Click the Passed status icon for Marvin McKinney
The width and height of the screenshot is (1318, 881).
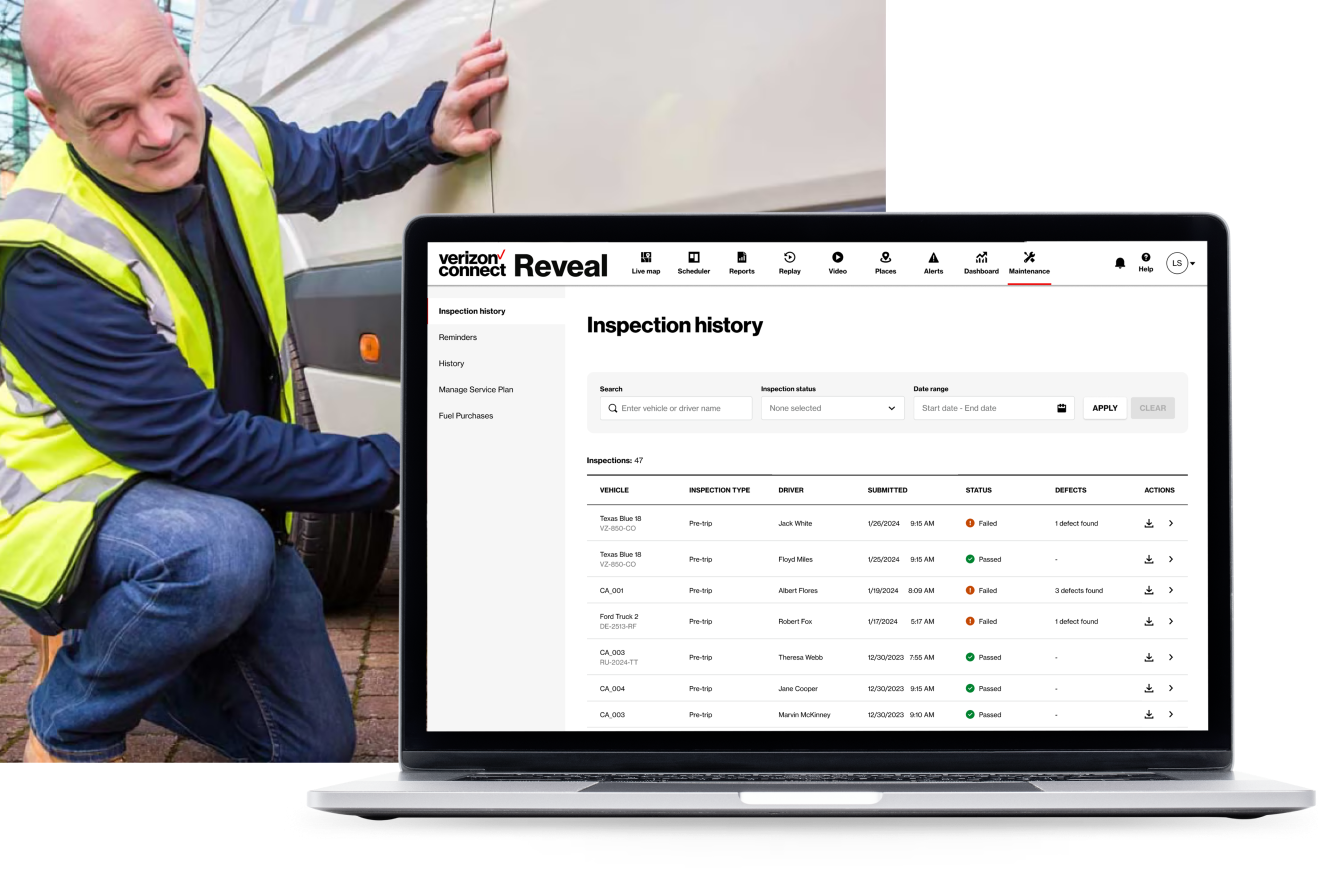click(x=970, y=714)
